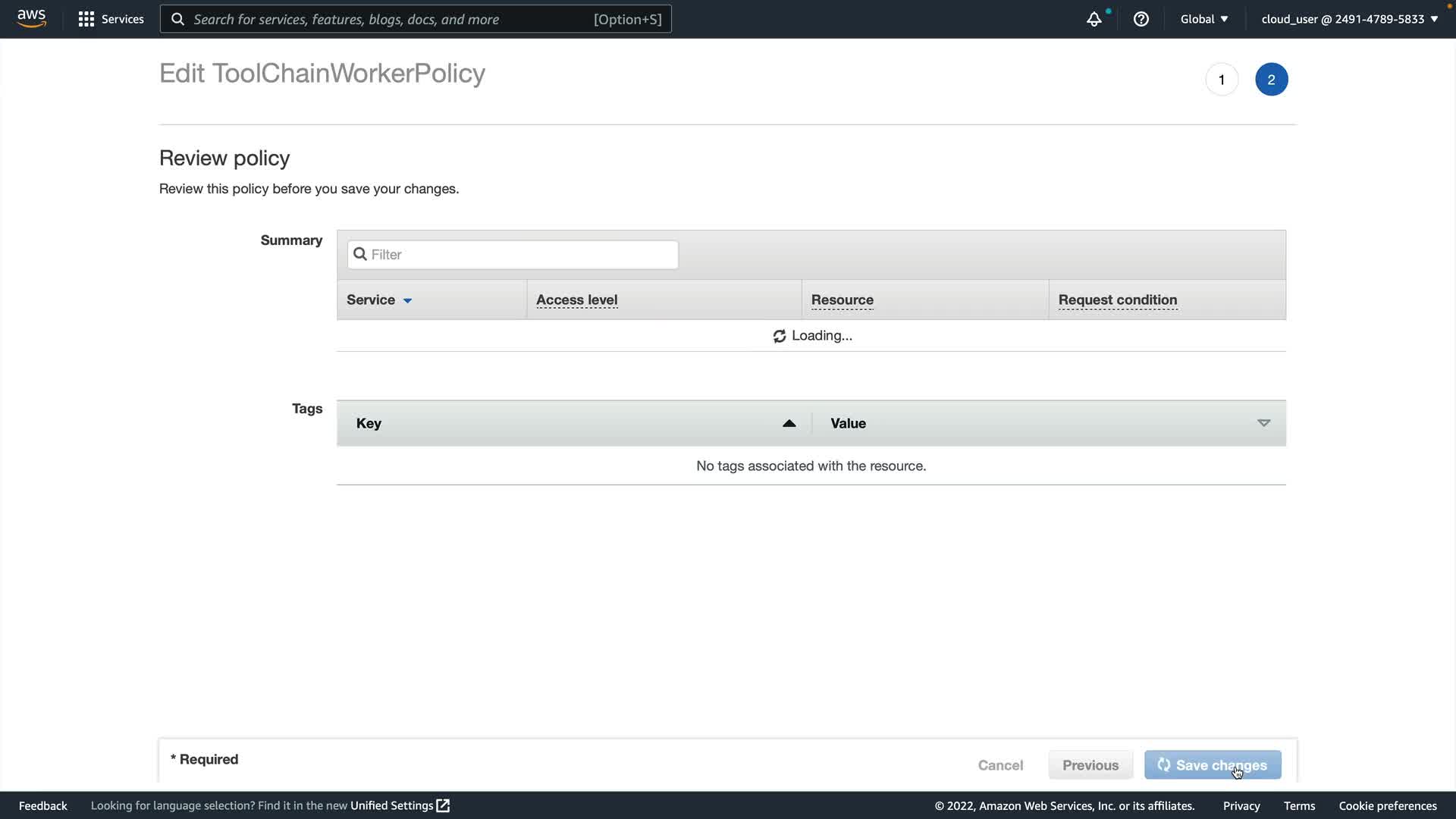Click the search magnifier in the top bar
1456x819 pixels.
pos(177,19)
